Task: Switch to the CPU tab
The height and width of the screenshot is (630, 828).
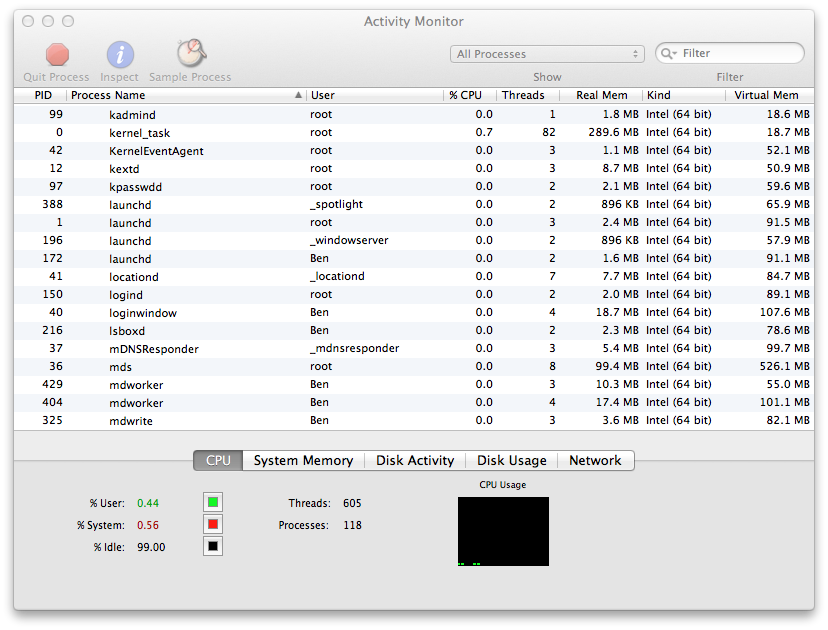Action: click(x=218, y=460)
